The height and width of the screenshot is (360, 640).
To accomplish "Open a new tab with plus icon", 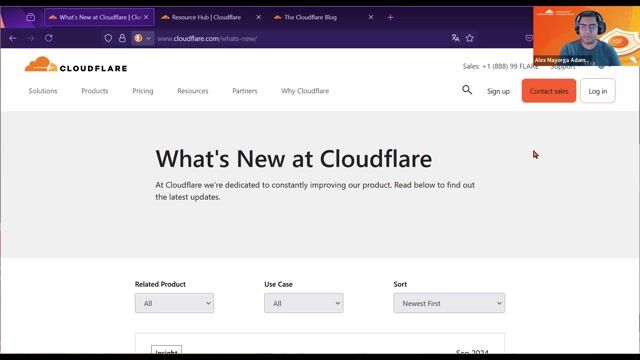I will (x=390, y=17).
